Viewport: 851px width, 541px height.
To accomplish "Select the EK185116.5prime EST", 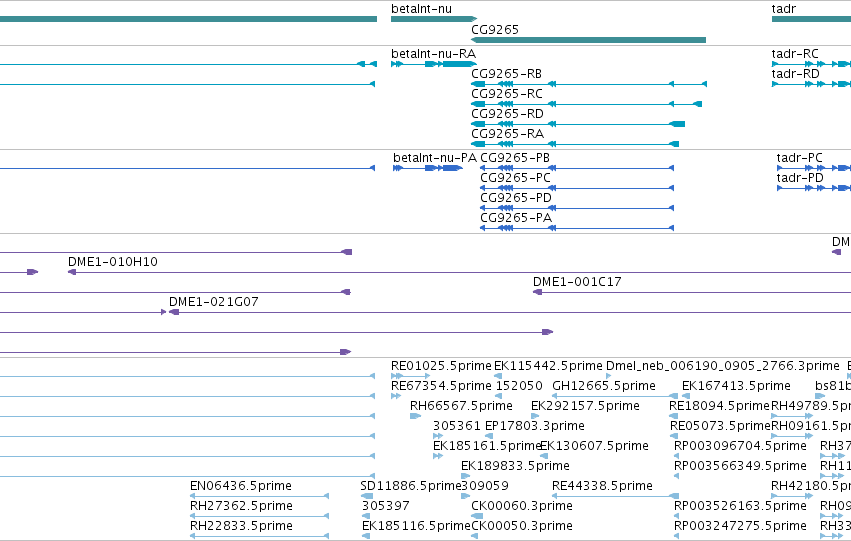I will (366, 536).
